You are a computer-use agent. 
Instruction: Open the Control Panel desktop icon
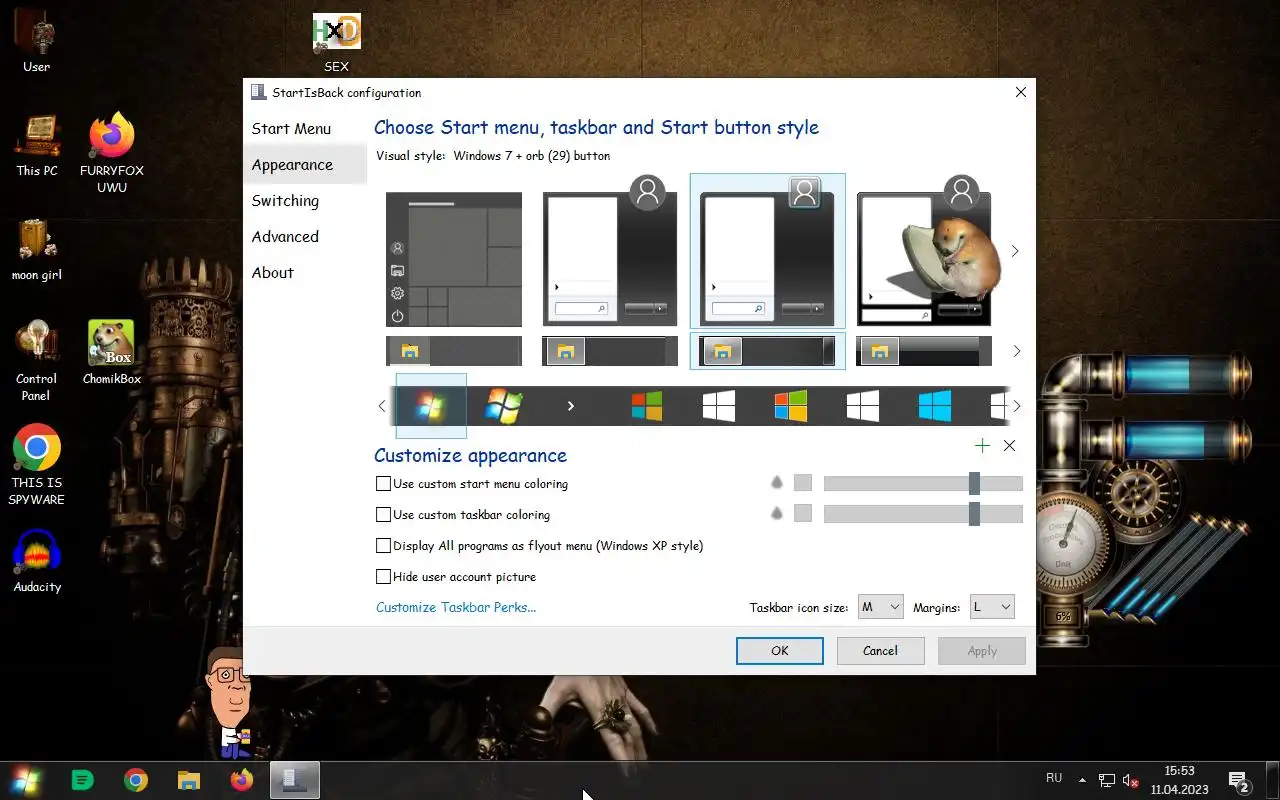(37, 360)
